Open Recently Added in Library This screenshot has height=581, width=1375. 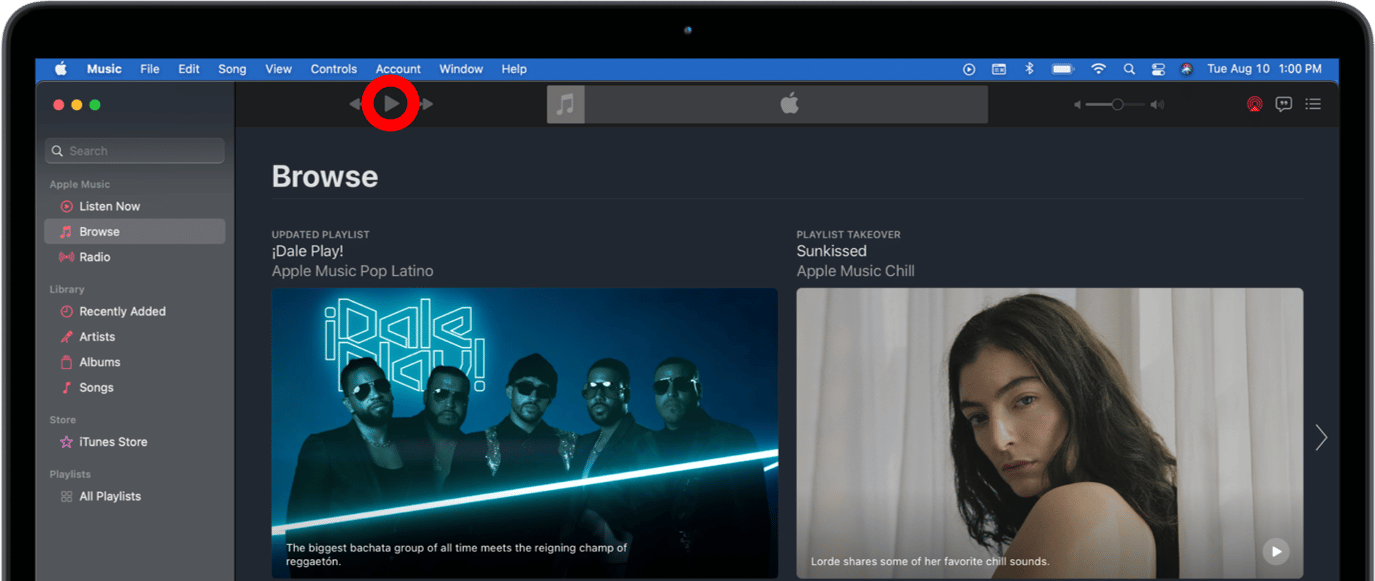[122, 311]
